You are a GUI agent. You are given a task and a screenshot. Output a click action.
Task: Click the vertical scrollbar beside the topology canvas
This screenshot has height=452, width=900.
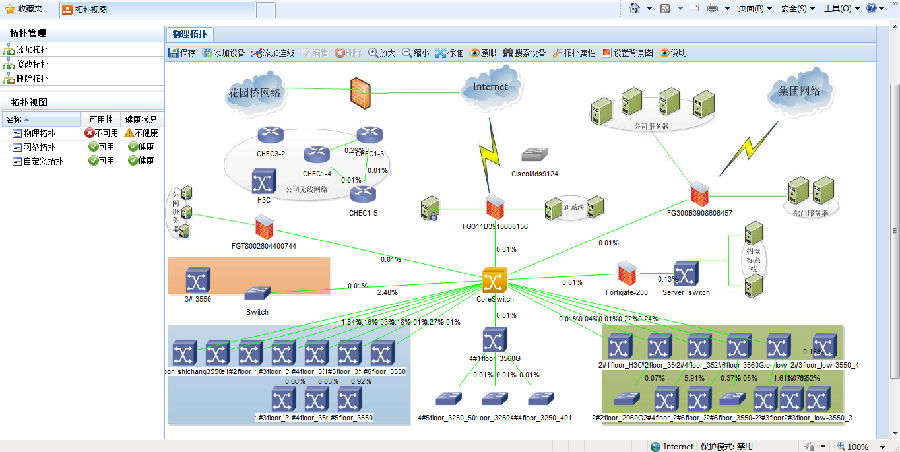click(x=894, y=230)
